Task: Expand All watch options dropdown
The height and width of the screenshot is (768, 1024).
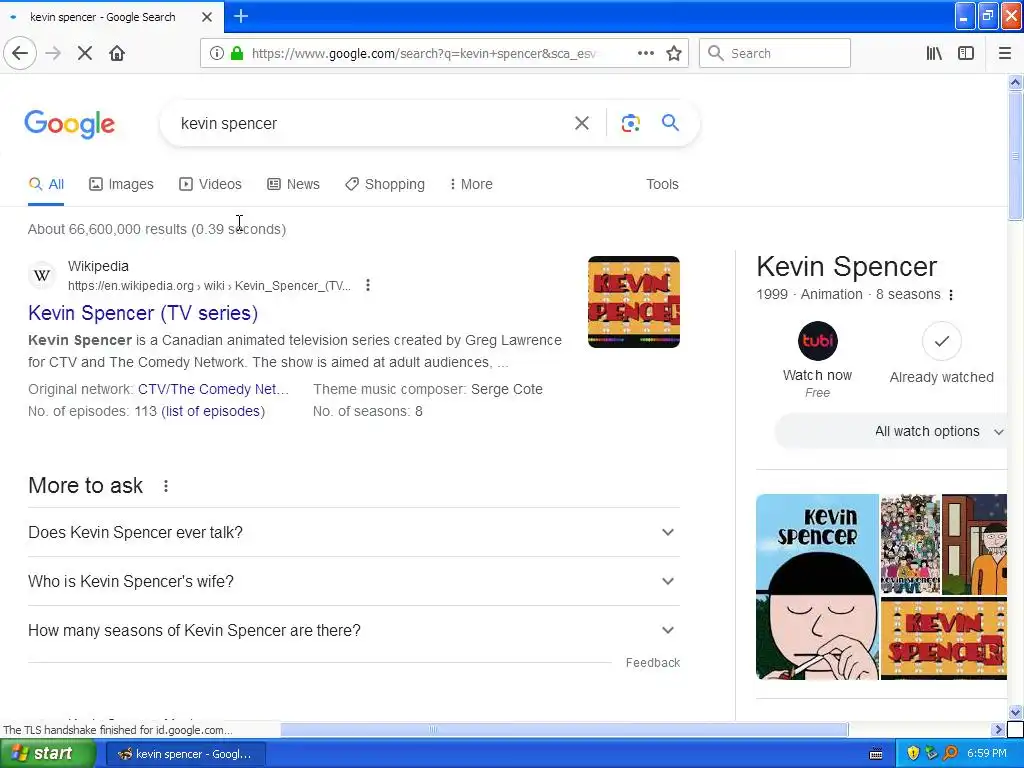Action: 891,432
